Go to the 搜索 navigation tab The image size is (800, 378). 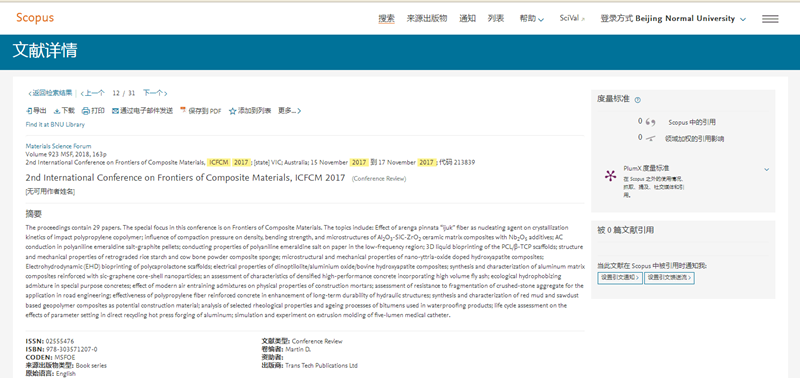click(x=386, y=19)
